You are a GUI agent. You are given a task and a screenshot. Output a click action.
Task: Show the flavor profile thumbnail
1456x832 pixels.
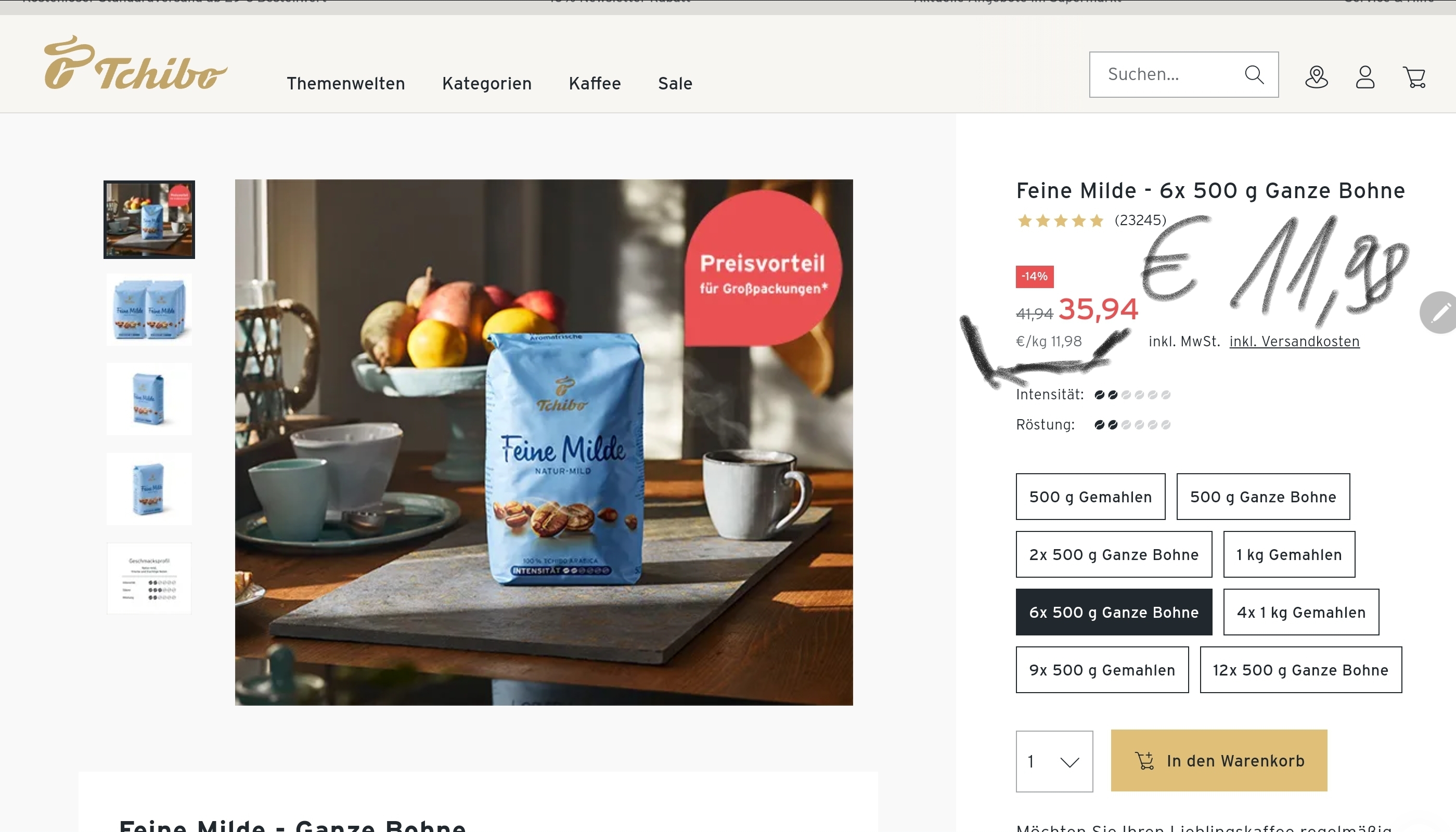point(149,578)
